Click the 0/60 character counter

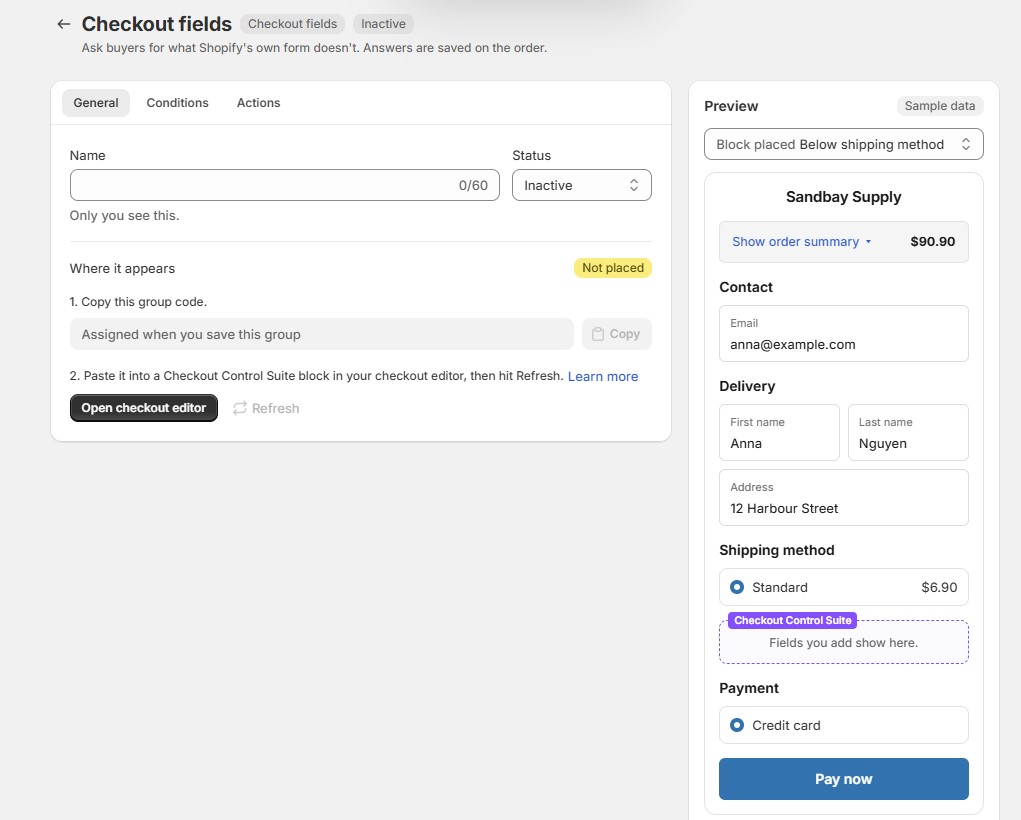coord(473,186)
